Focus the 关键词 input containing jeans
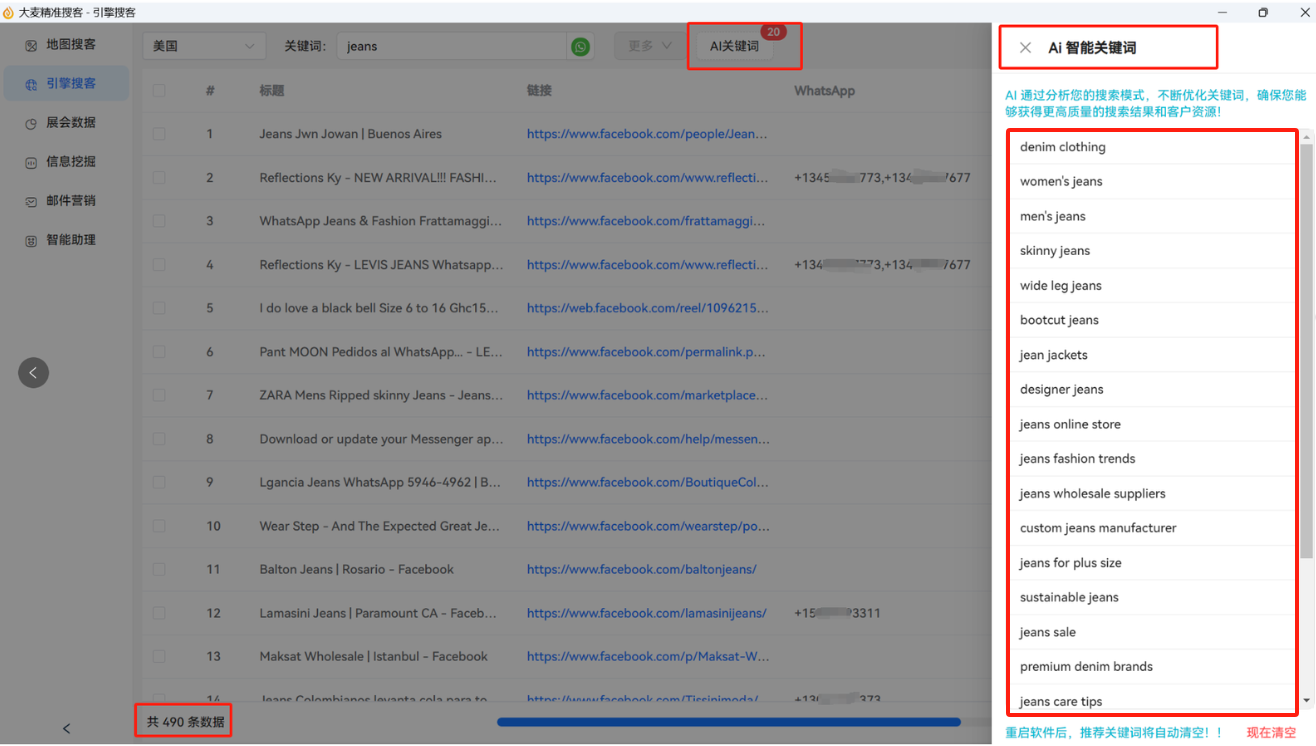Image resolution: width=1316 pixels, height=746 pixels. click(452, 46)
